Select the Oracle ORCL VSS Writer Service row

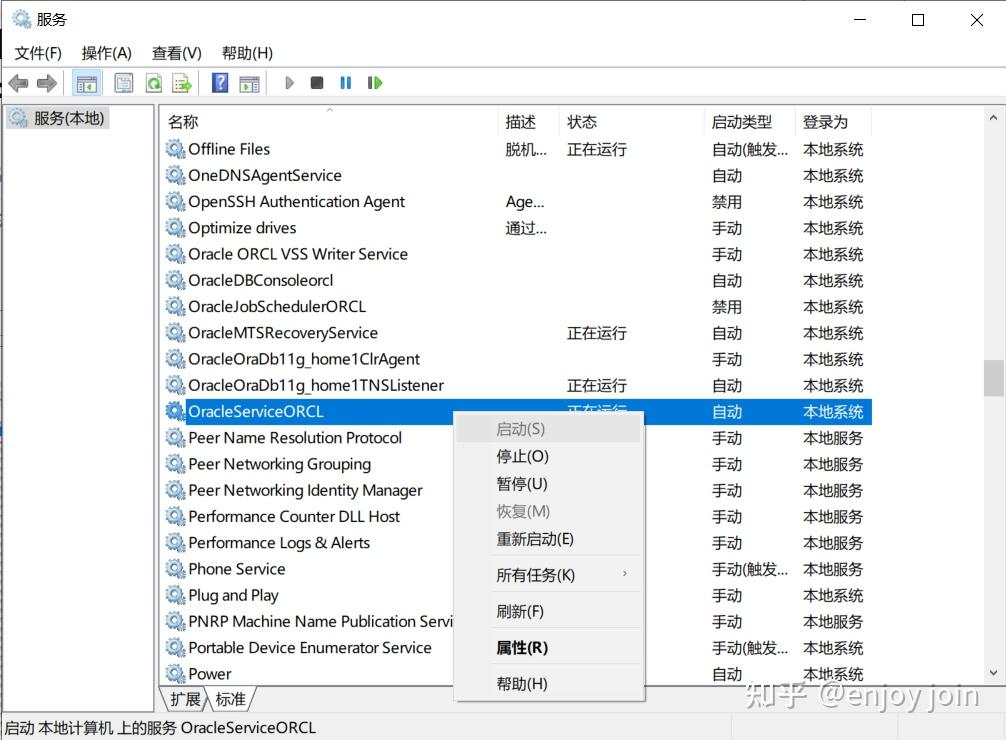[x=516, y=254]
